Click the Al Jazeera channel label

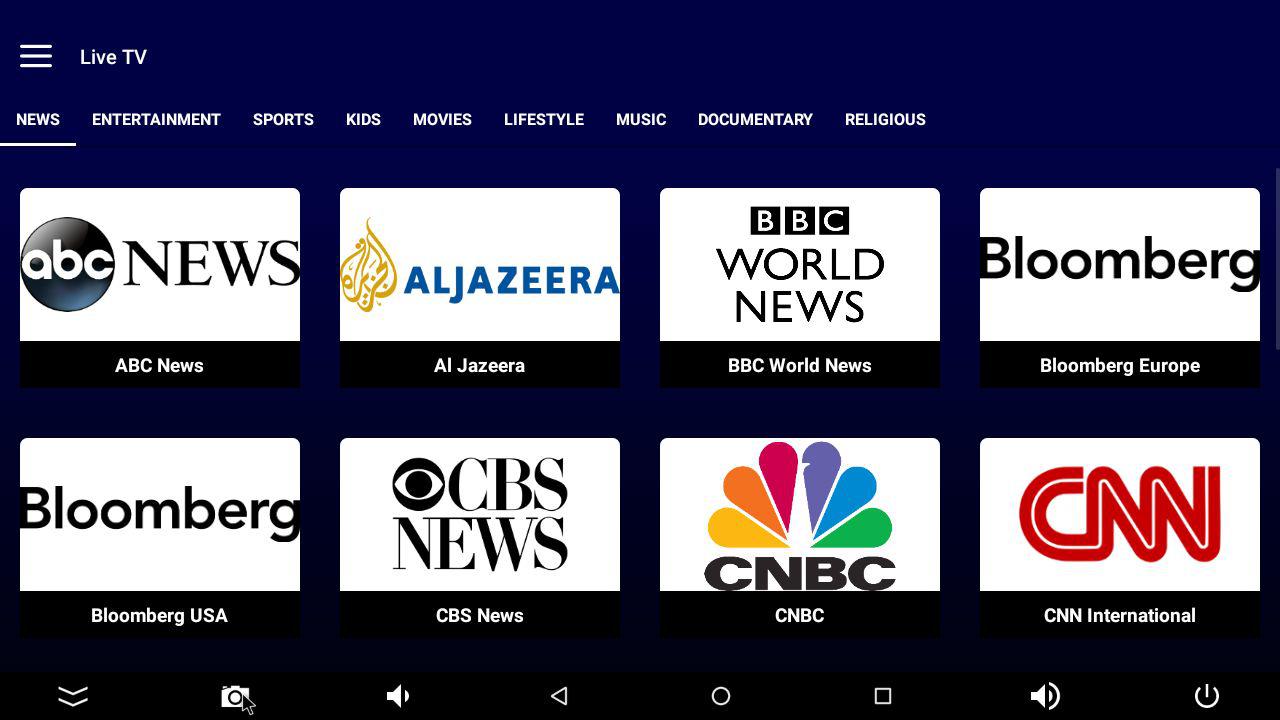click(479, 365)
